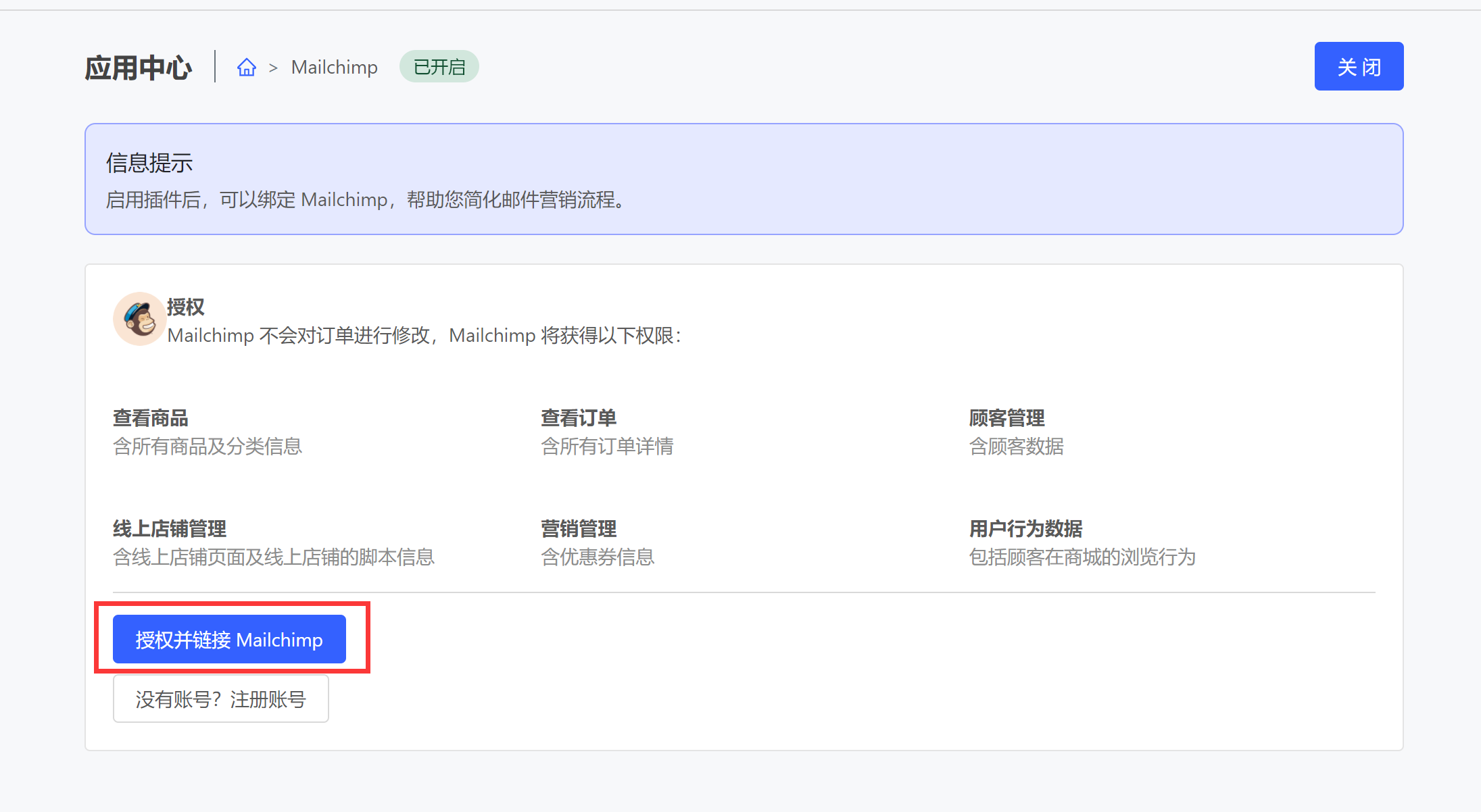The image size is (1481, 812).
Task: Click the 营销管理 permission heading
Action: [578, 528]
